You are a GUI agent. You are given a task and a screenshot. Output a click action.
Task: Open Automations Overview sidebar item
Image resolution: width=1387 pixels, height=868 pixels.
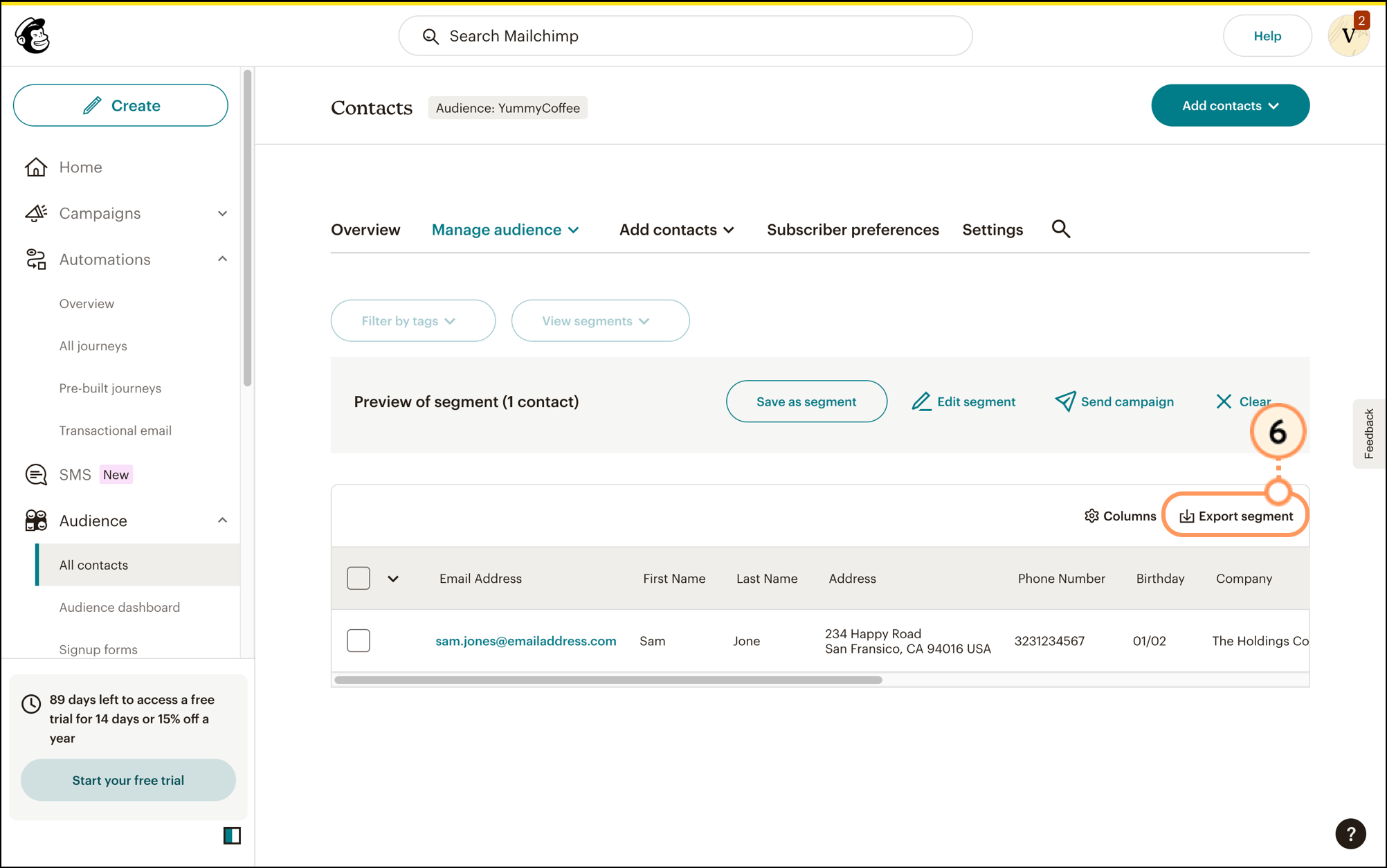87,303
